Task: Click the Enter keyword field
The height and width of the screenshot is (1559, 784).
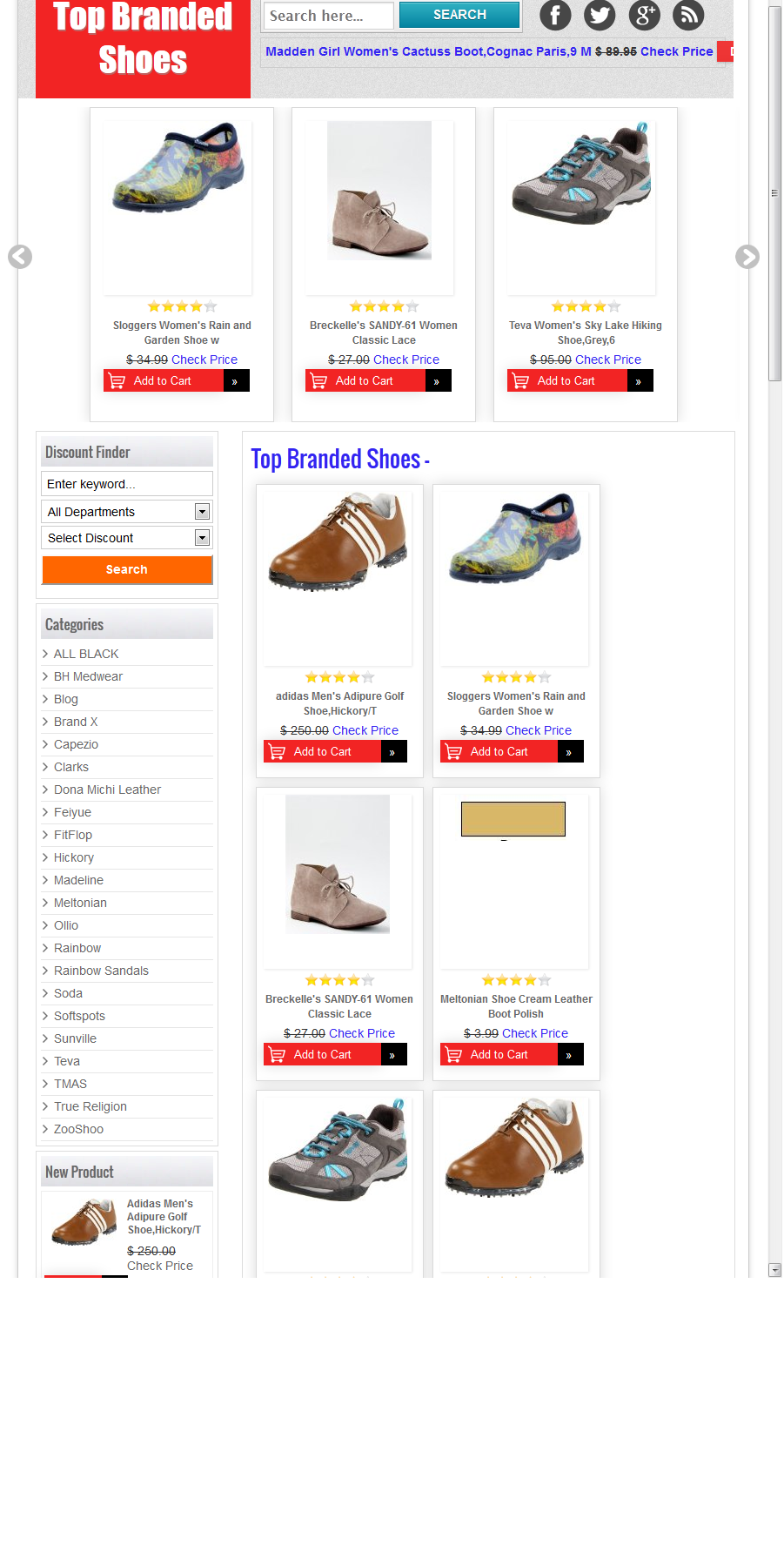Action: click(x=127, y=484)
